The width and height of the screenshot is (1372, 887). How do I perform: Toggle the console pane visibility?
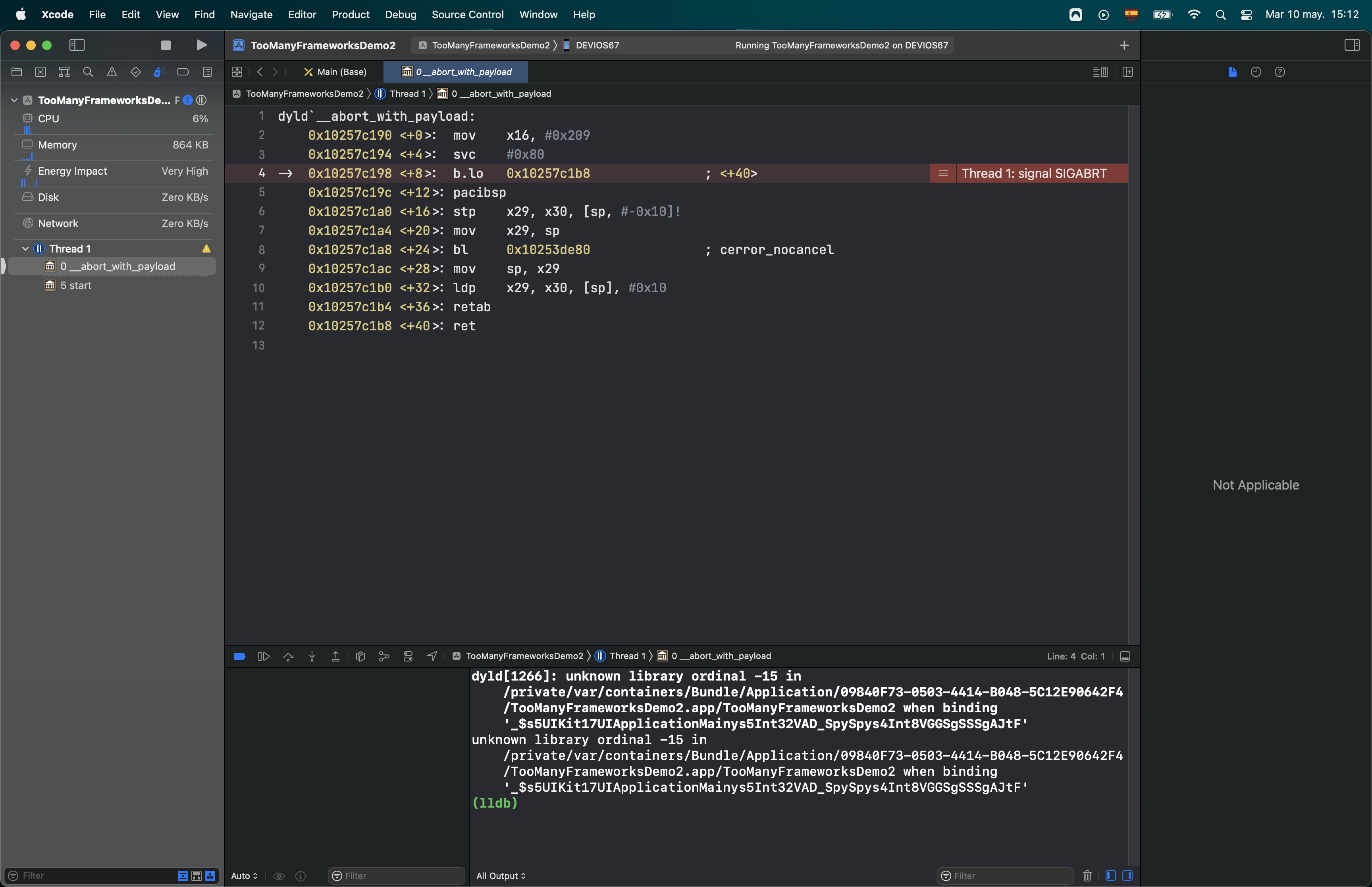pos(1127,875)
